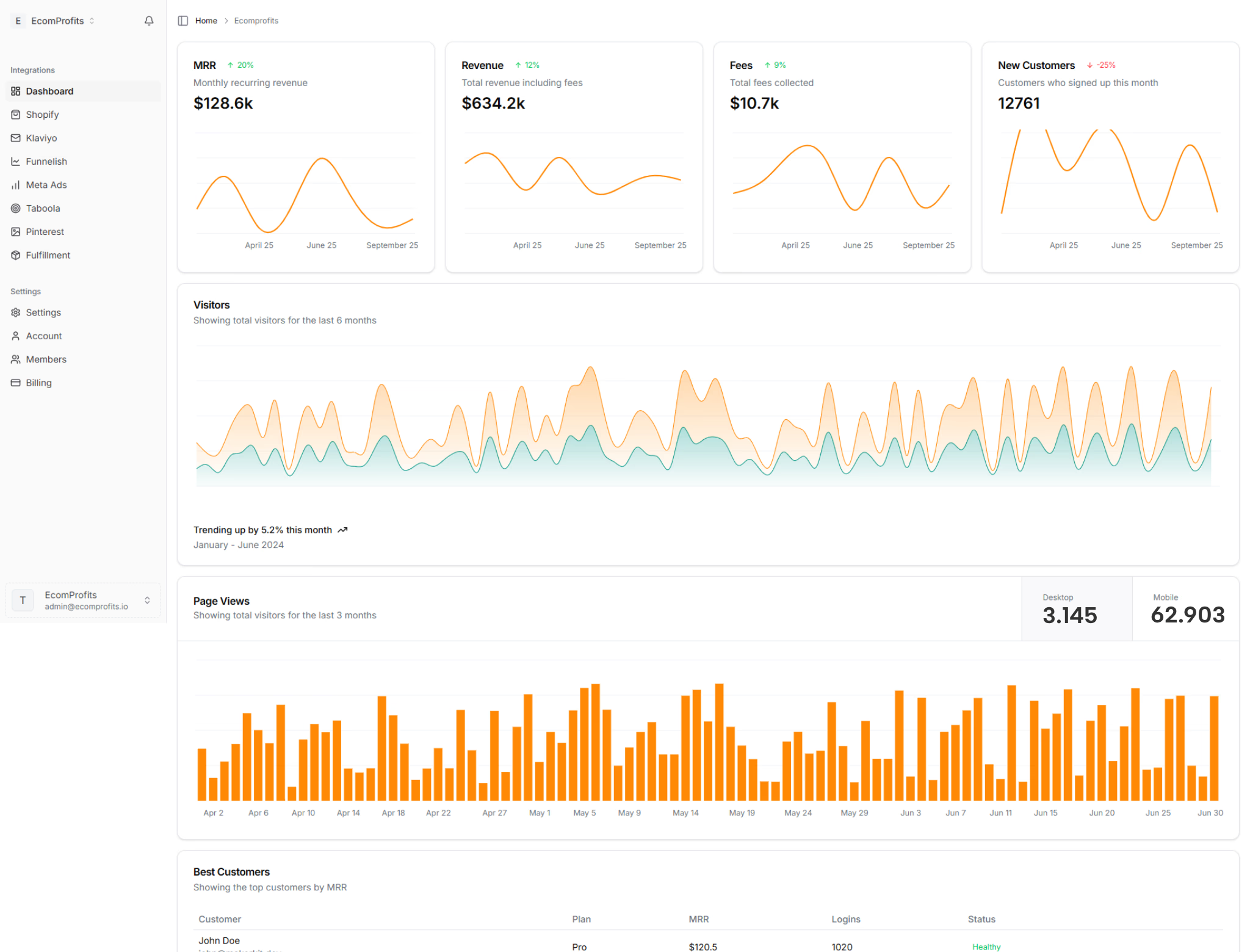The height and width of the screenshot is (952, 1250).
Task: Open the account switcher beside admin@ecomprofits.io
Action: coord(147,600)
